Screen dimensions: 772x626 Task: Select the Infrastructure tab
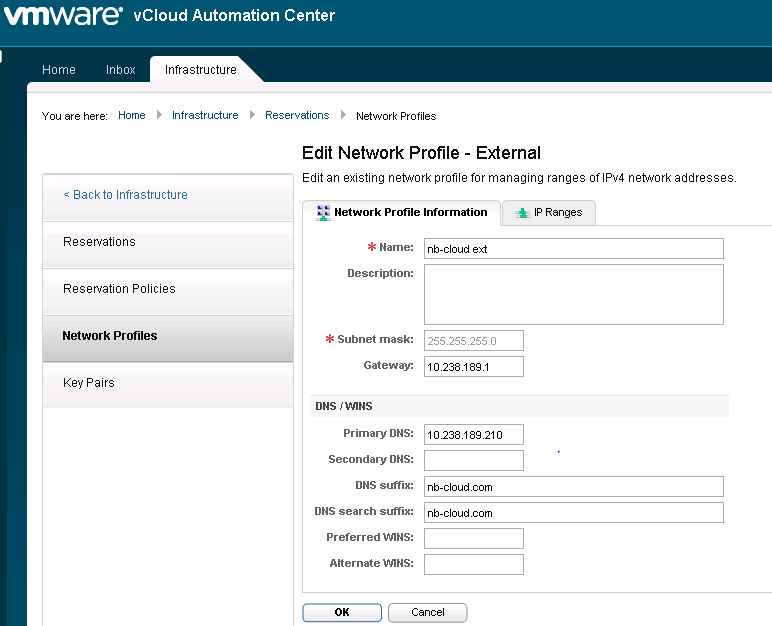(201, 69)
